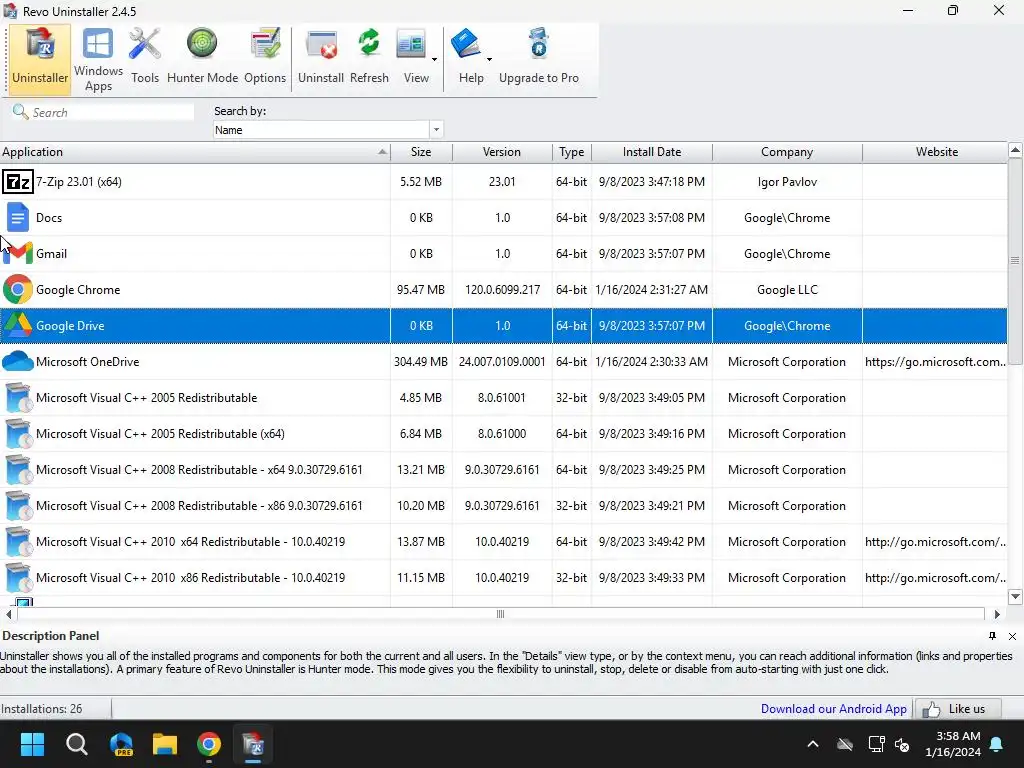This screenshot has width=1024, height=768.
Task: Click the Microsoft OneDrive cloud icon
Action: (18, 361)
